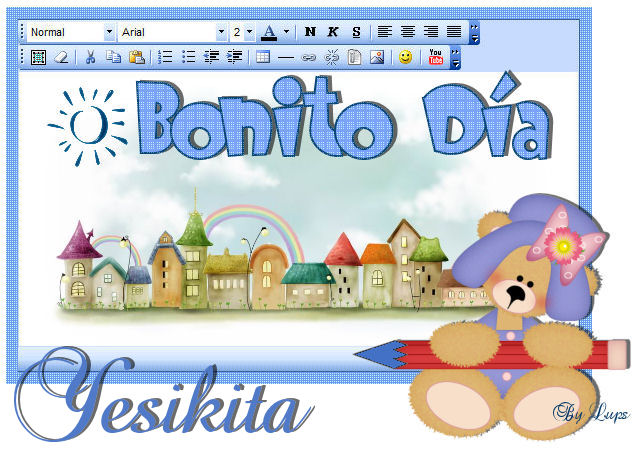This screenshot has height=457, width=636.
Task: Align text to the left
Action: point(385,32)
